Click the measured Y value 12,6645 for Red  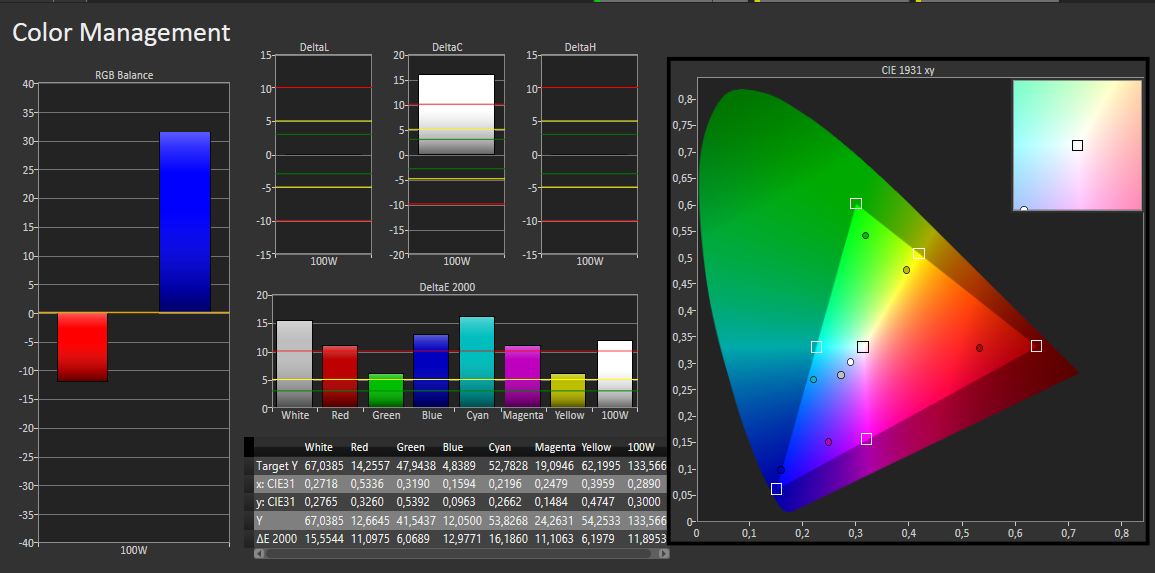pos(369,521)
